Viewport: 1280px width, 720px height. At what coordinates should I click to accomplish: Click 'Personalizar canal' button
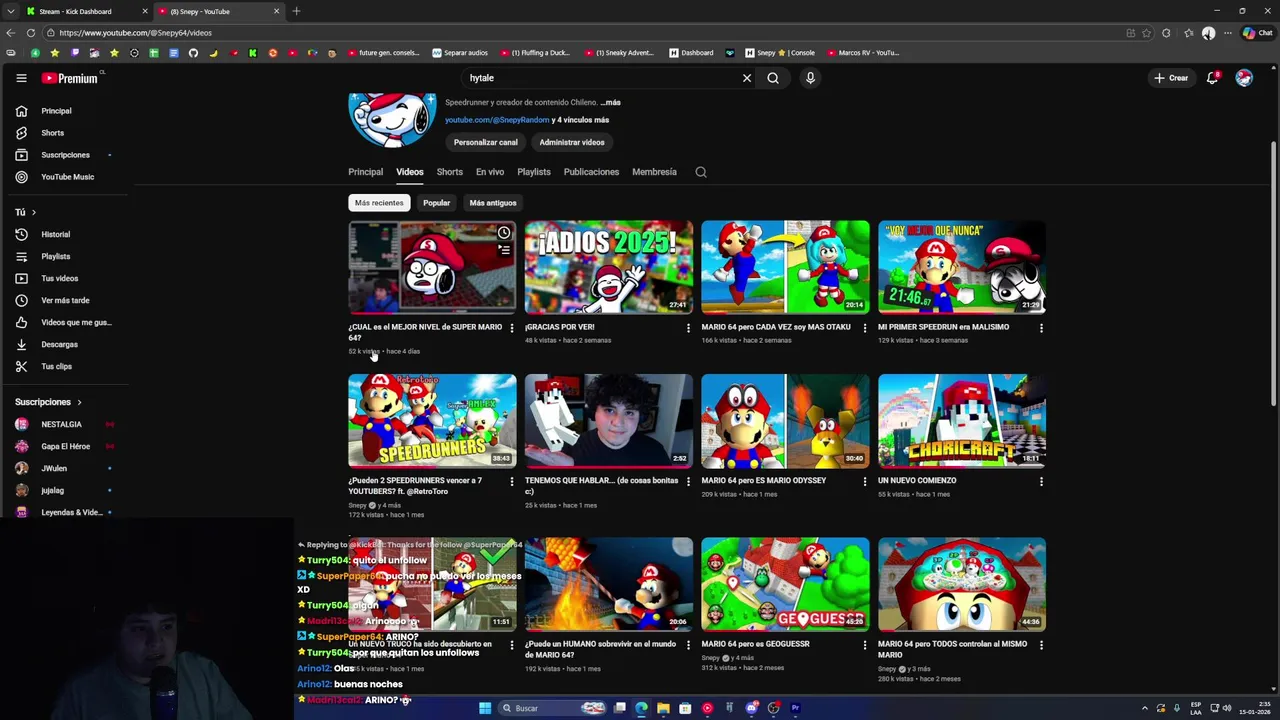click(485, 142)
